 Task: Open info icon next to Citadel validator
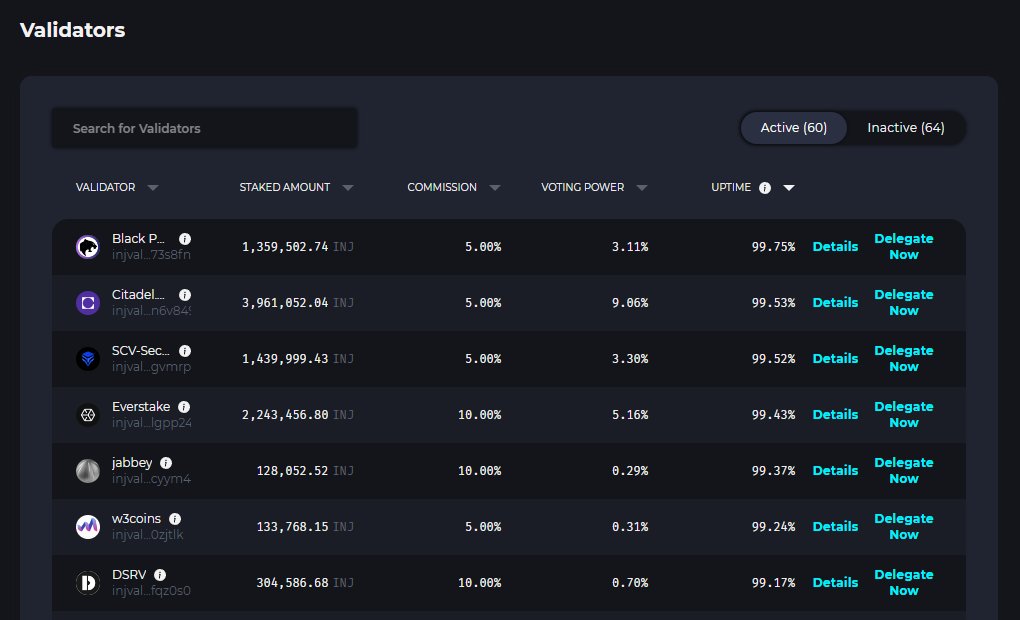pos(185,295)
